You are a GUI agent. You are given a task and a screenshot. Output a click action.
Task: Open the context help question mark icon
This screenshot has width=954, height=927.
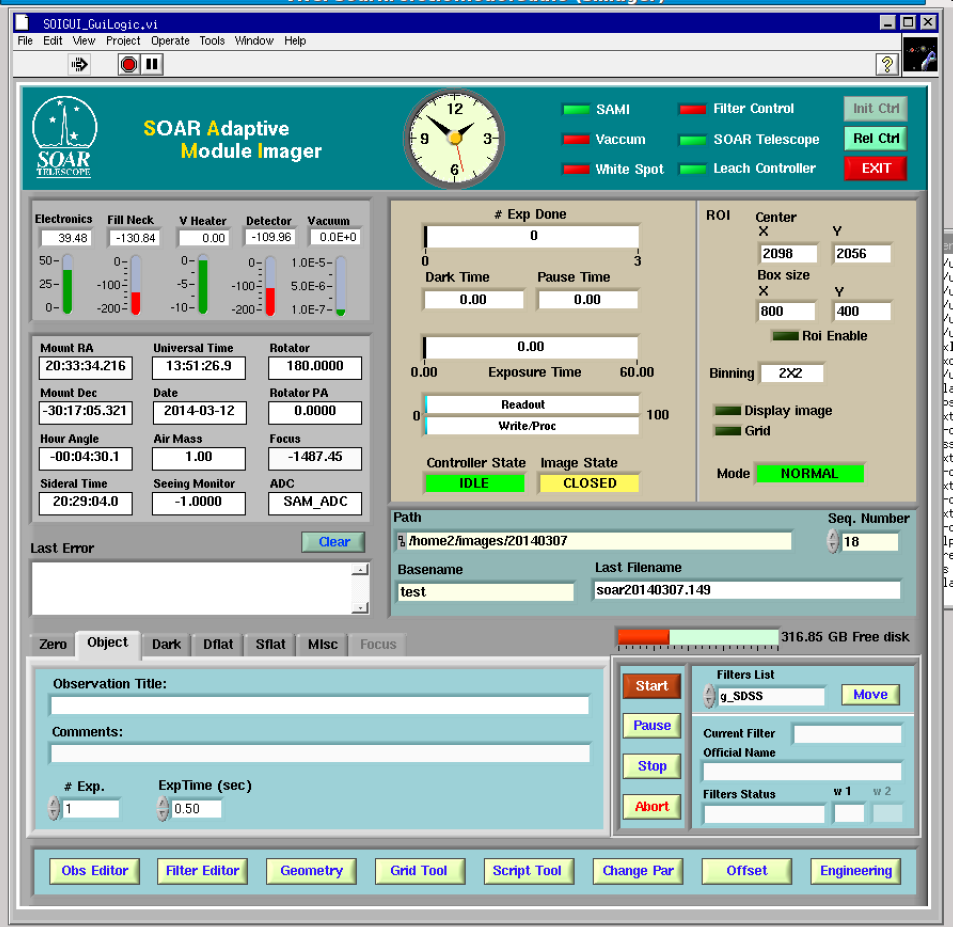point(886,65)
